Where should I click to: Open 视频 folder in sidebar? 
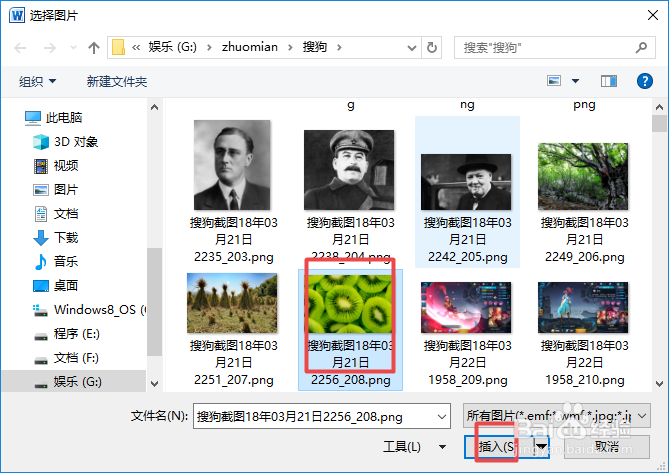[x=56, y=165]
